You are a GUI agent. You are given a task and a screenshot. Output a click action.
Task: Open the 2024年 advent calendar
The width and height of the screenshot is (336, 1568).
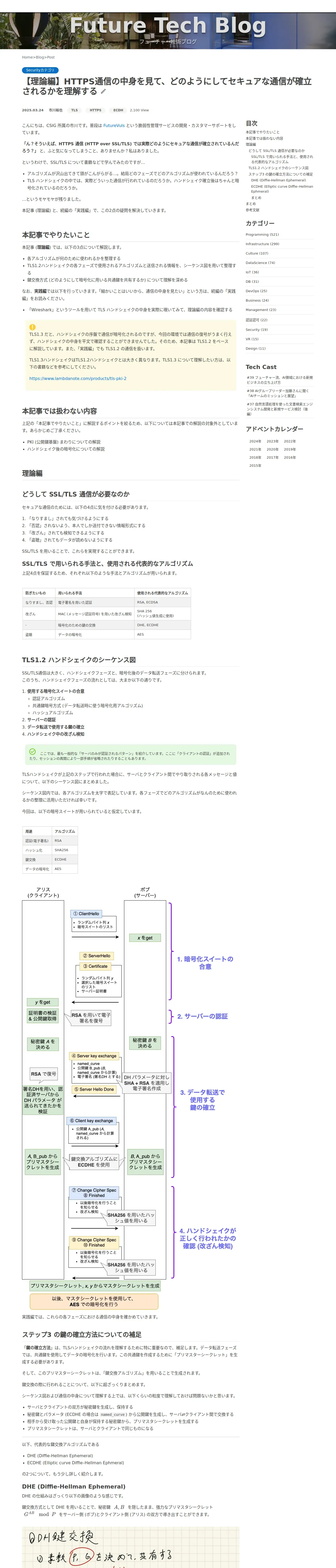(255, 441)
